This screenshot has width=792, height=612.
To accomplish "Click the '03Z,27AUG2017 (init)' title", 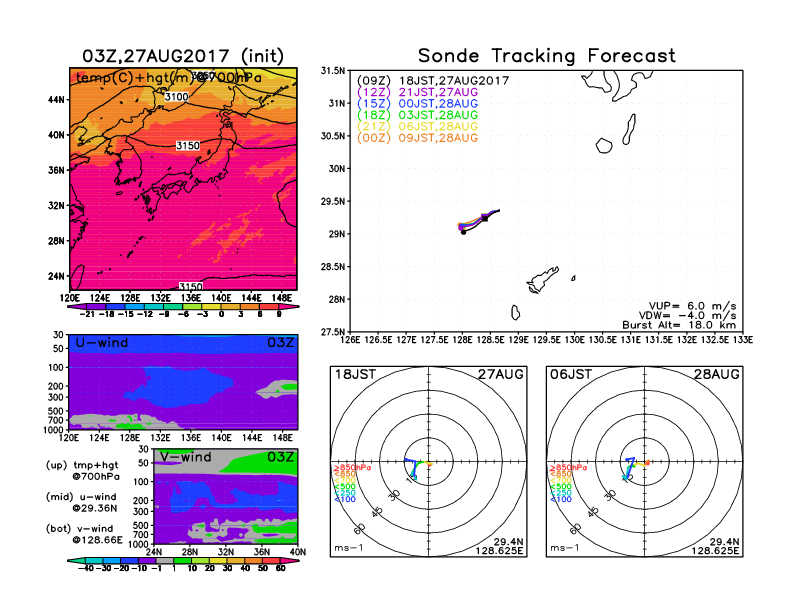I will [x=183, y=56].
